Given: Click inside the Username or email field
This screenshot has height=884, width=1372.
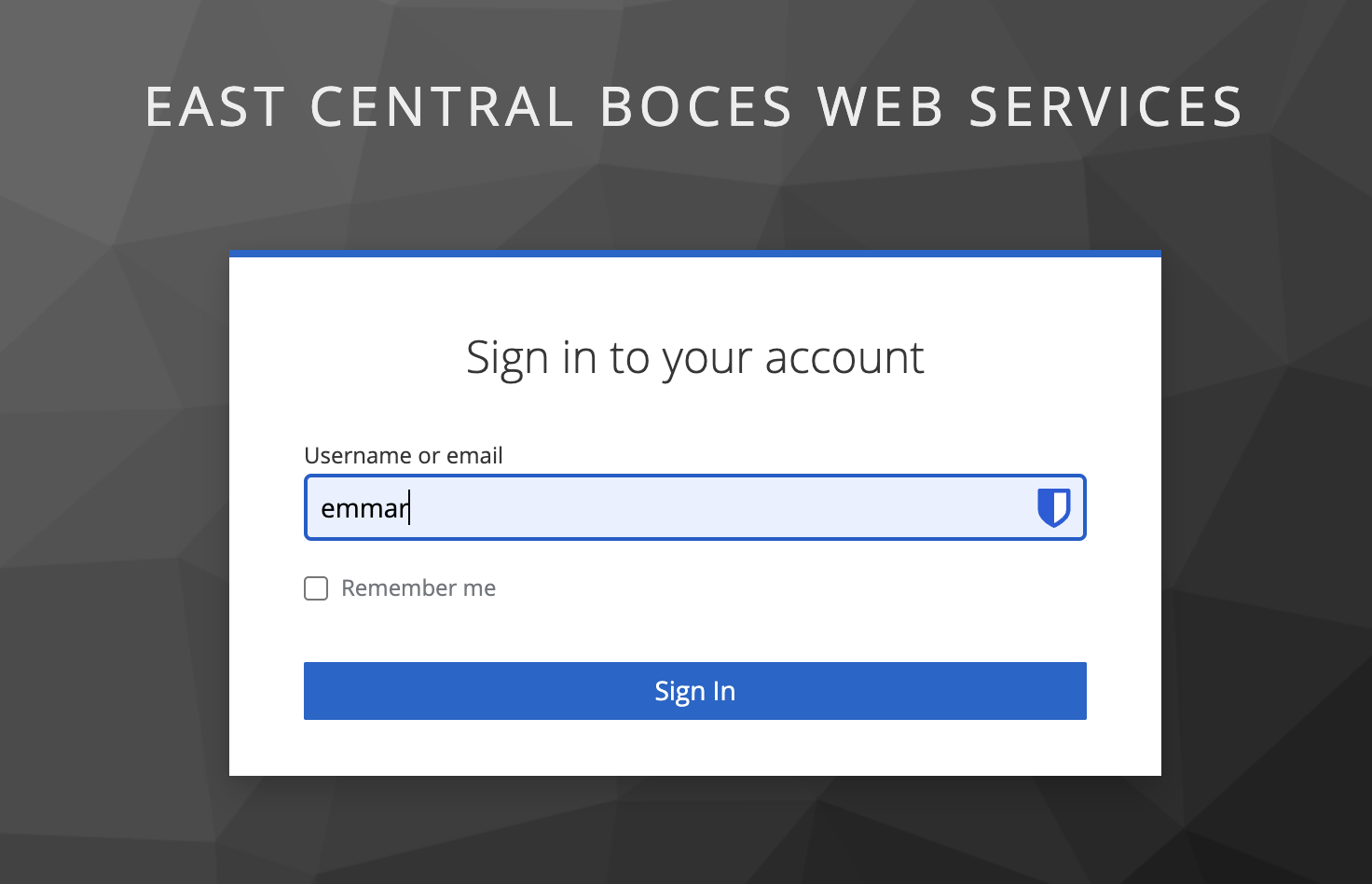Looking at the screenshot, I should pos(652,507).
